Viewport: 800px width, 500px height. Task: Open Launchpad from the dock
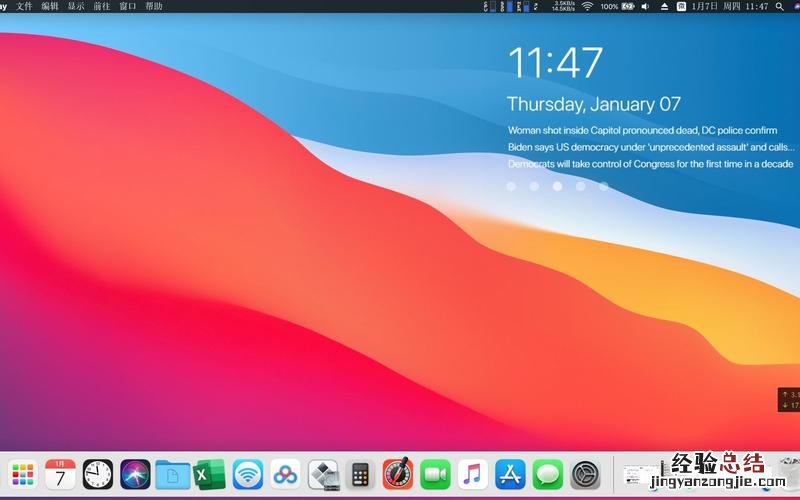click(23, 474)
